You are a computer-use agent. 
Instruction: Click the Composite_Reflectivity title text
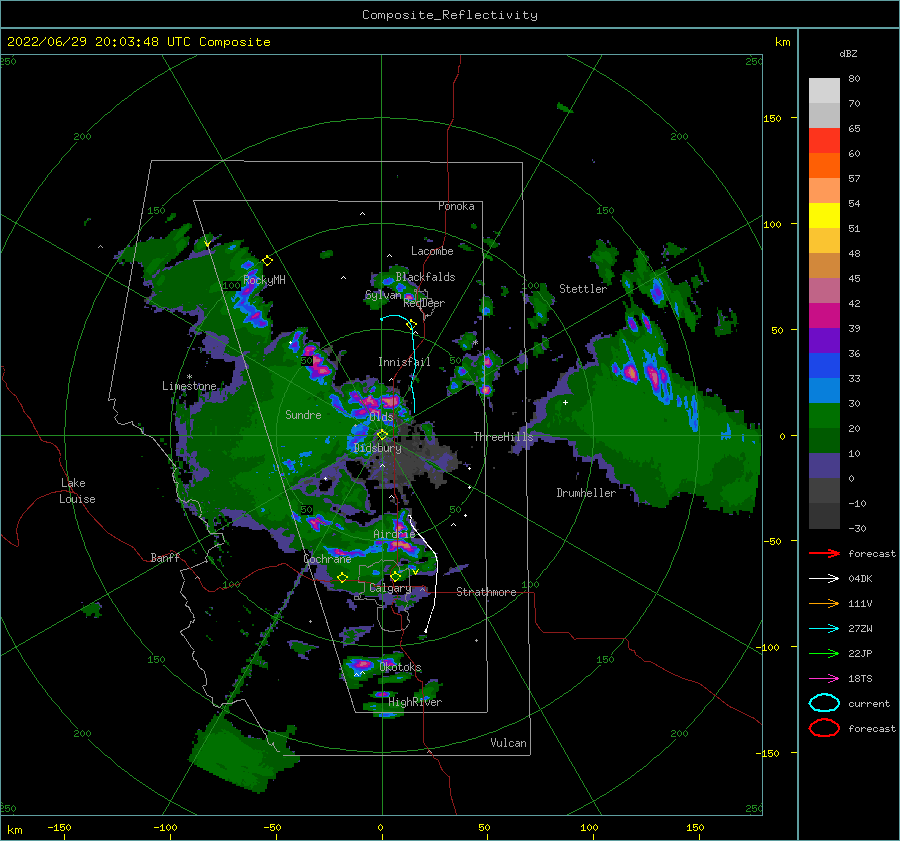click(x=450, y=15)
